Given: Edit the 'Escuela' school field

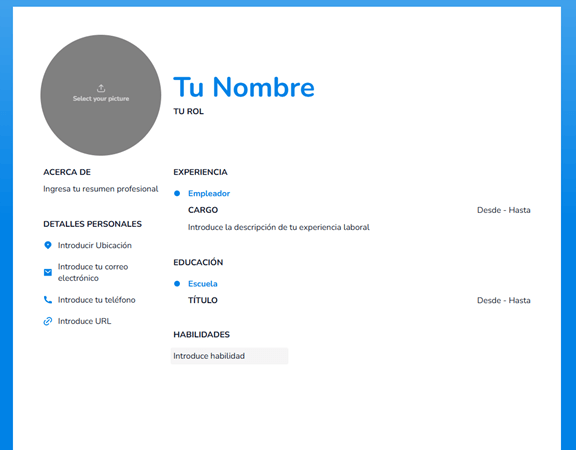Looking at the screenshot, I should [203, 284].
